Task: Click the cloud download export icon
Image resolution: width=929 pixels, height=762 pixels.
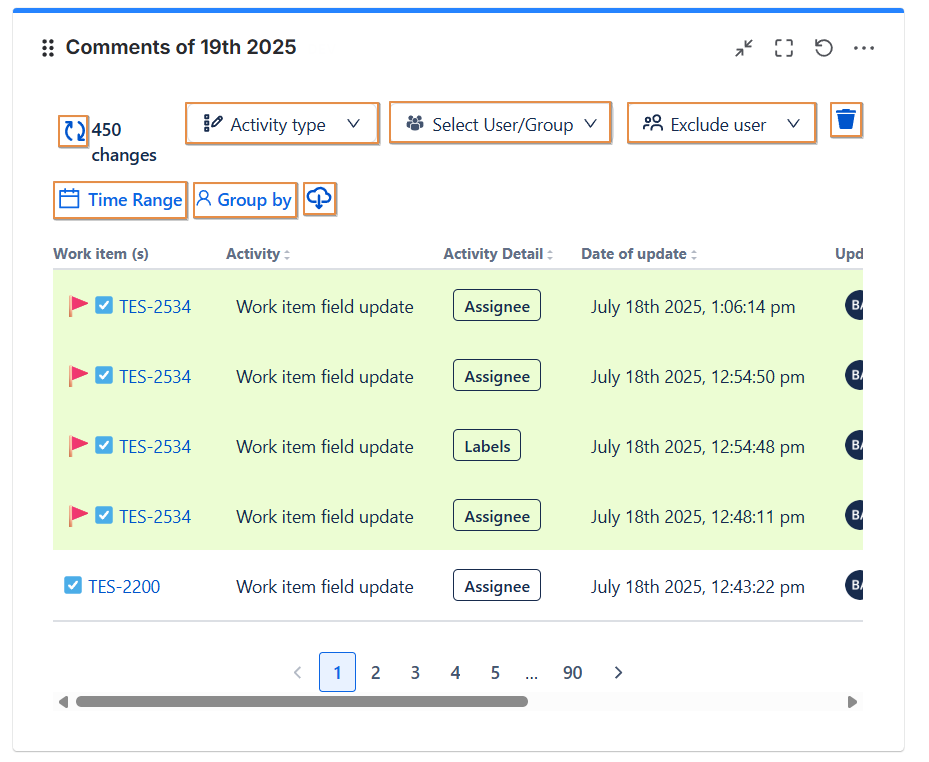Action: (318, 199)
